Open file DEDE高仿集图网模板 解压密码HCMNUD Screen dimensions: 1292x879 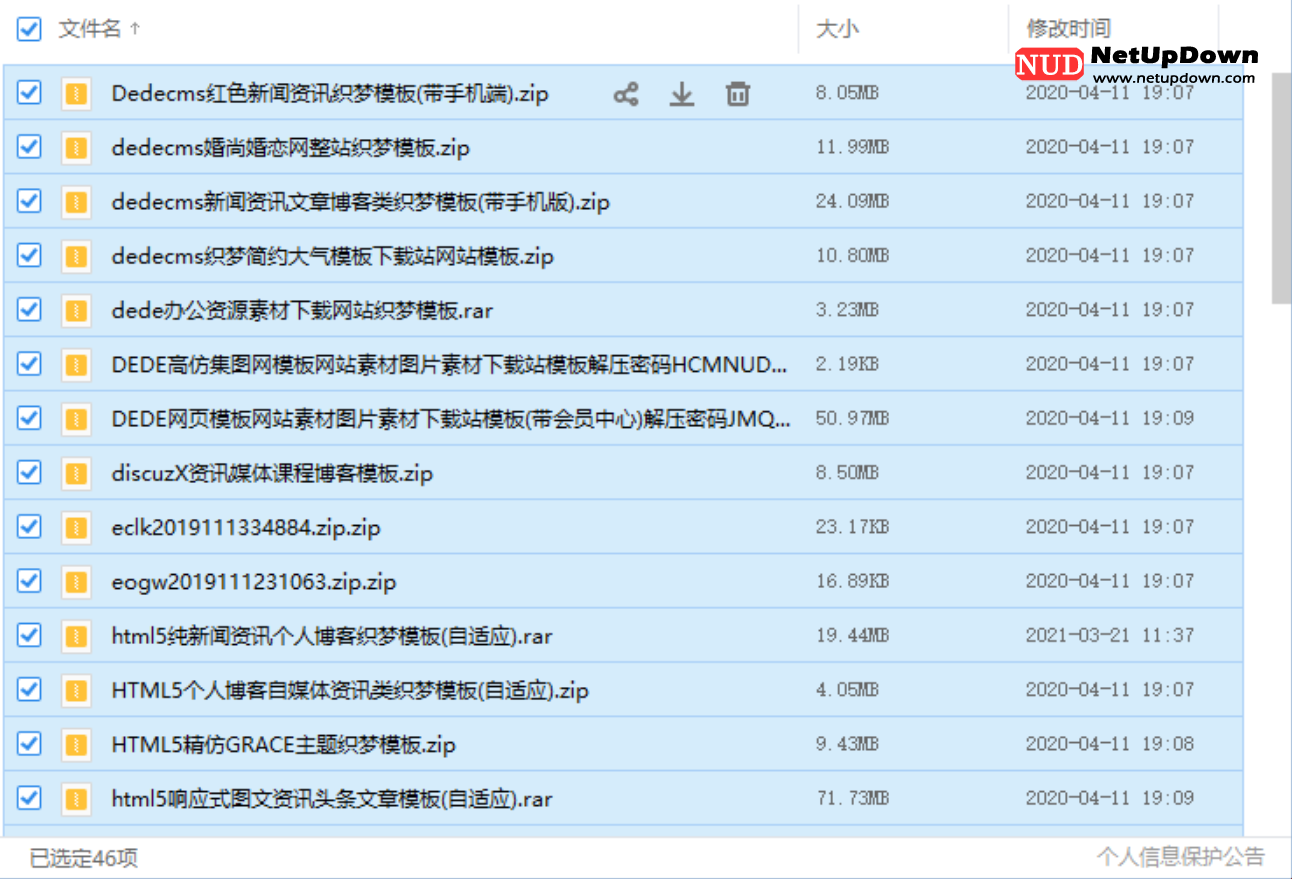click(x=450, y=365)
